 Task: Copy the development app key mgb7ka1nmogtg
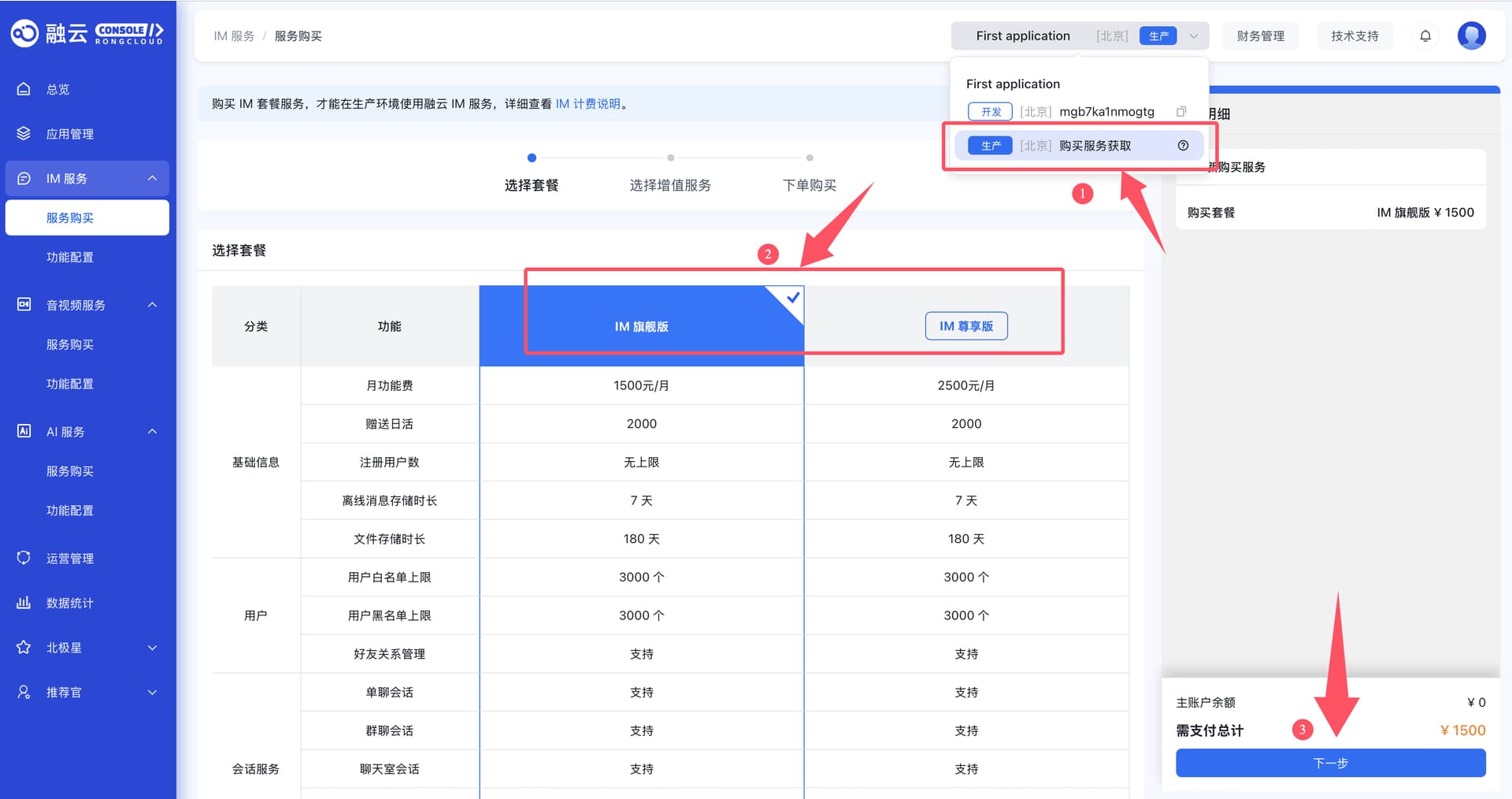tap(1180, 112)
